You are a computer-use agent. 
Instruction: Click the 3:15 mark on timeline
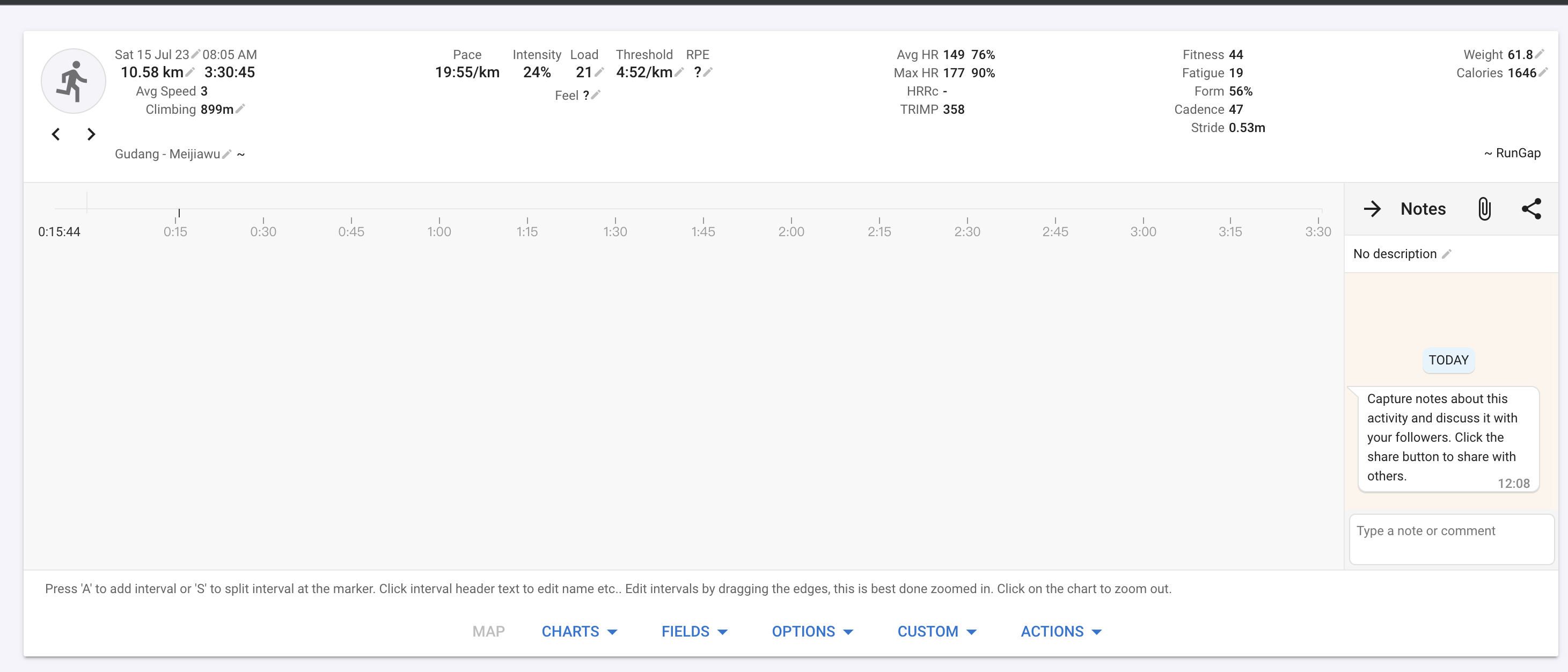(x=1230, y=231)
